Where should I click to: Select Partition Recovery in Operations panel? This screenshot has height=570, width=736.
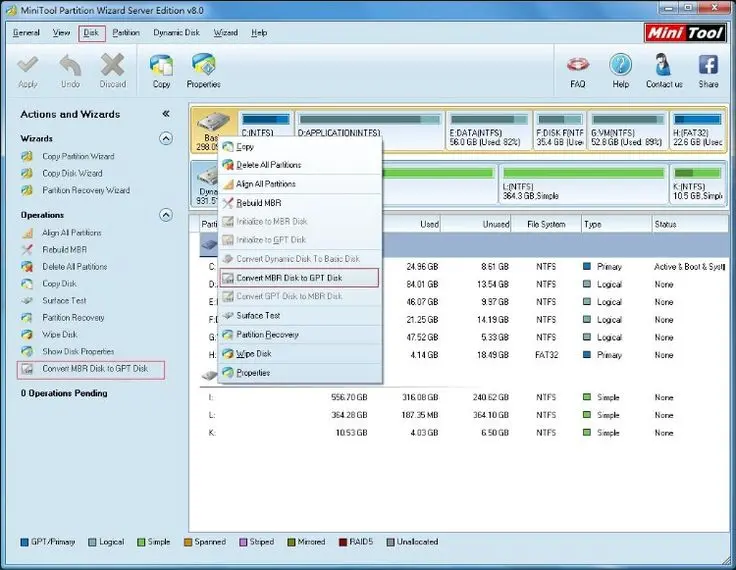coord(73,317)
